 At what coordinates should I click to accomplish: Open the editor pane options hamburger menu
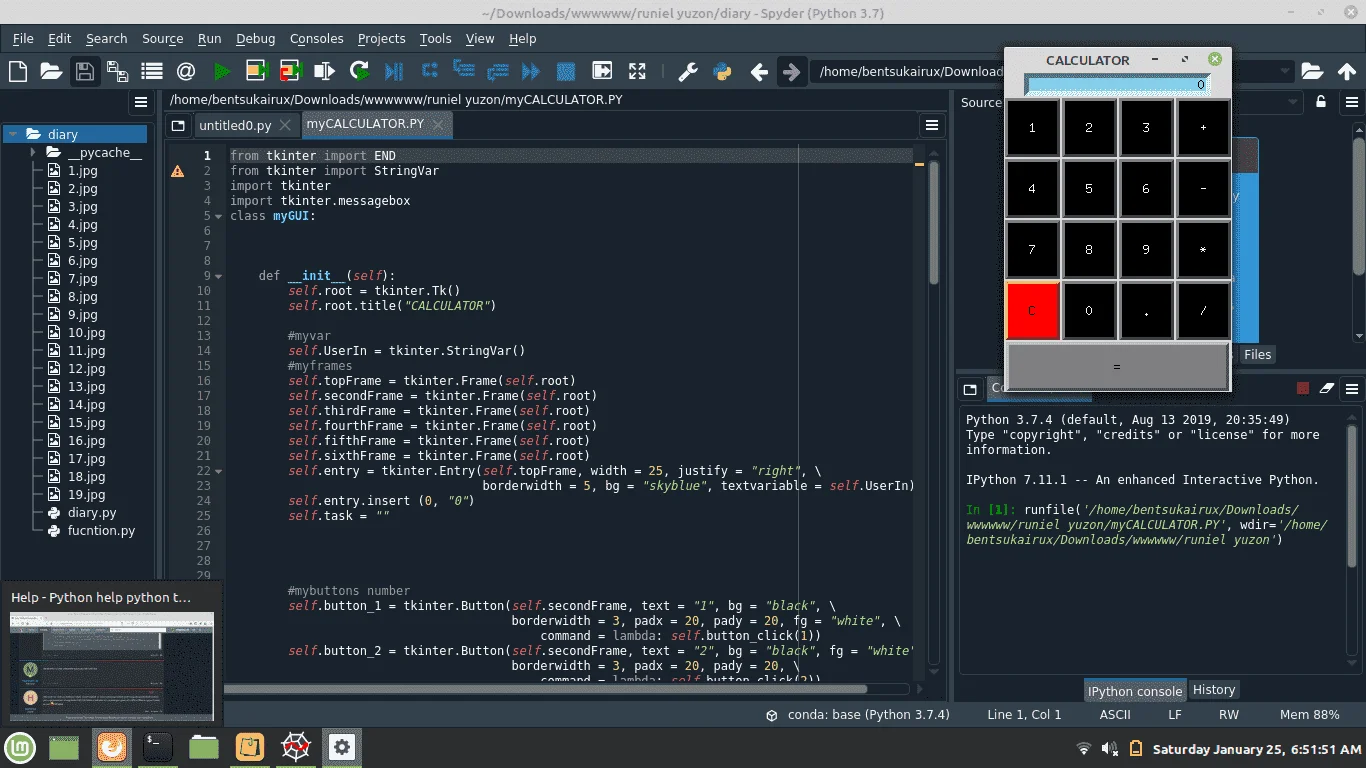tap(931, 125)
